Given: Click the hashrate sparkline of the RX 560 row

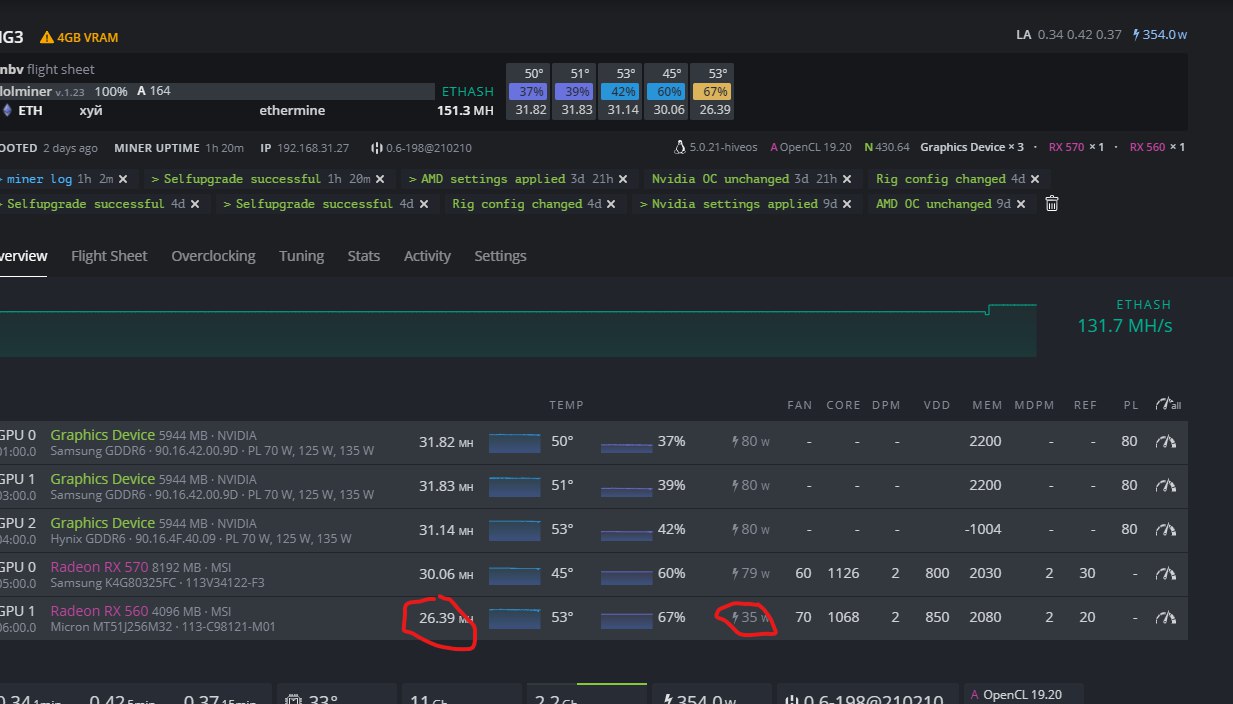Looking at the screenshot, I should [x=514, y=617].
